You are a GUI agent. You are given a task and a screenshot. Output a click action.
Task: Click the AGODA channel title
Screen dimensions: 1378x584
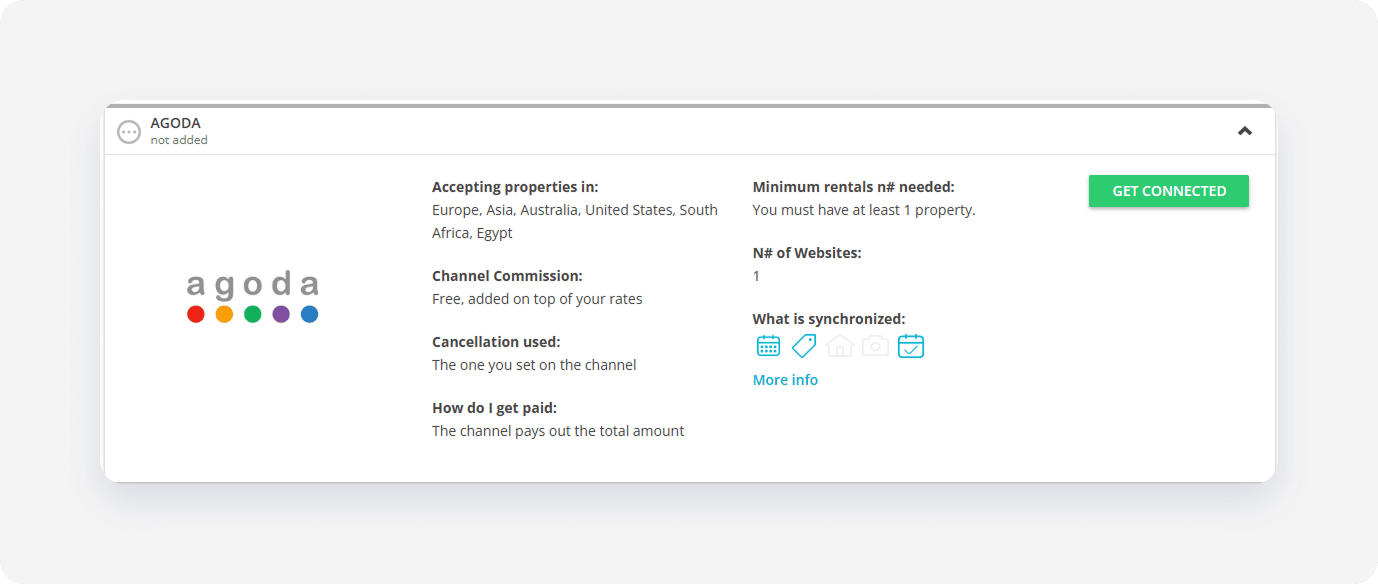click(x=176, y=123)
